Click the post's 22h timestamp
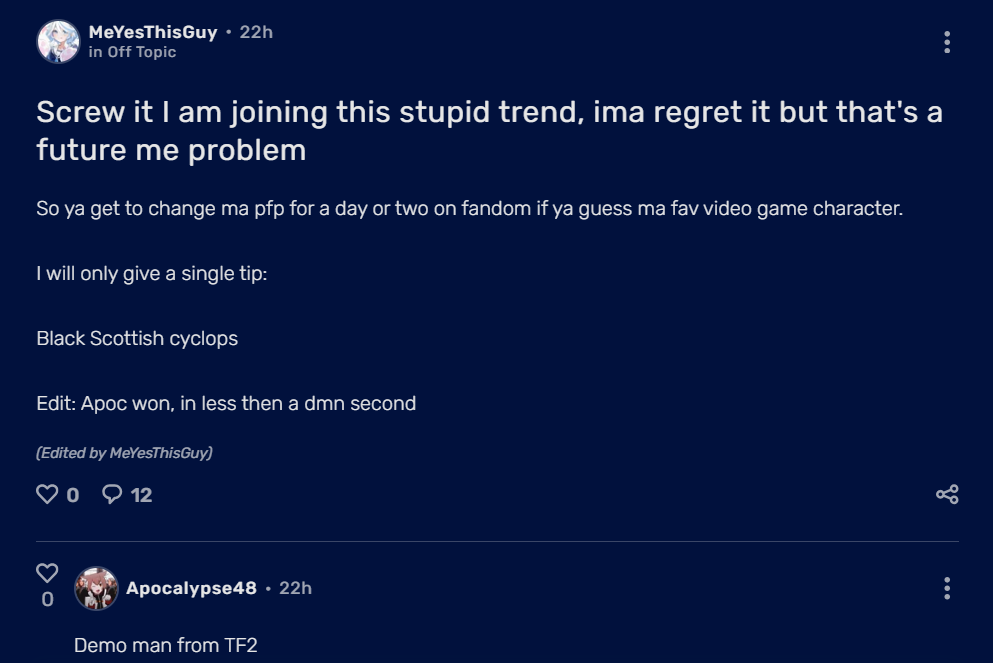This screenshot has width=993, height=663. tap(256, 32)
